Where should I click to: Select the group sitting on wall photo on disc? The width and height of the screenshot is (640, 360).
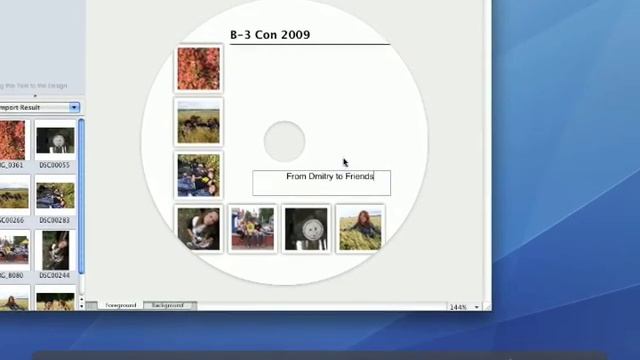click(253, 229)
